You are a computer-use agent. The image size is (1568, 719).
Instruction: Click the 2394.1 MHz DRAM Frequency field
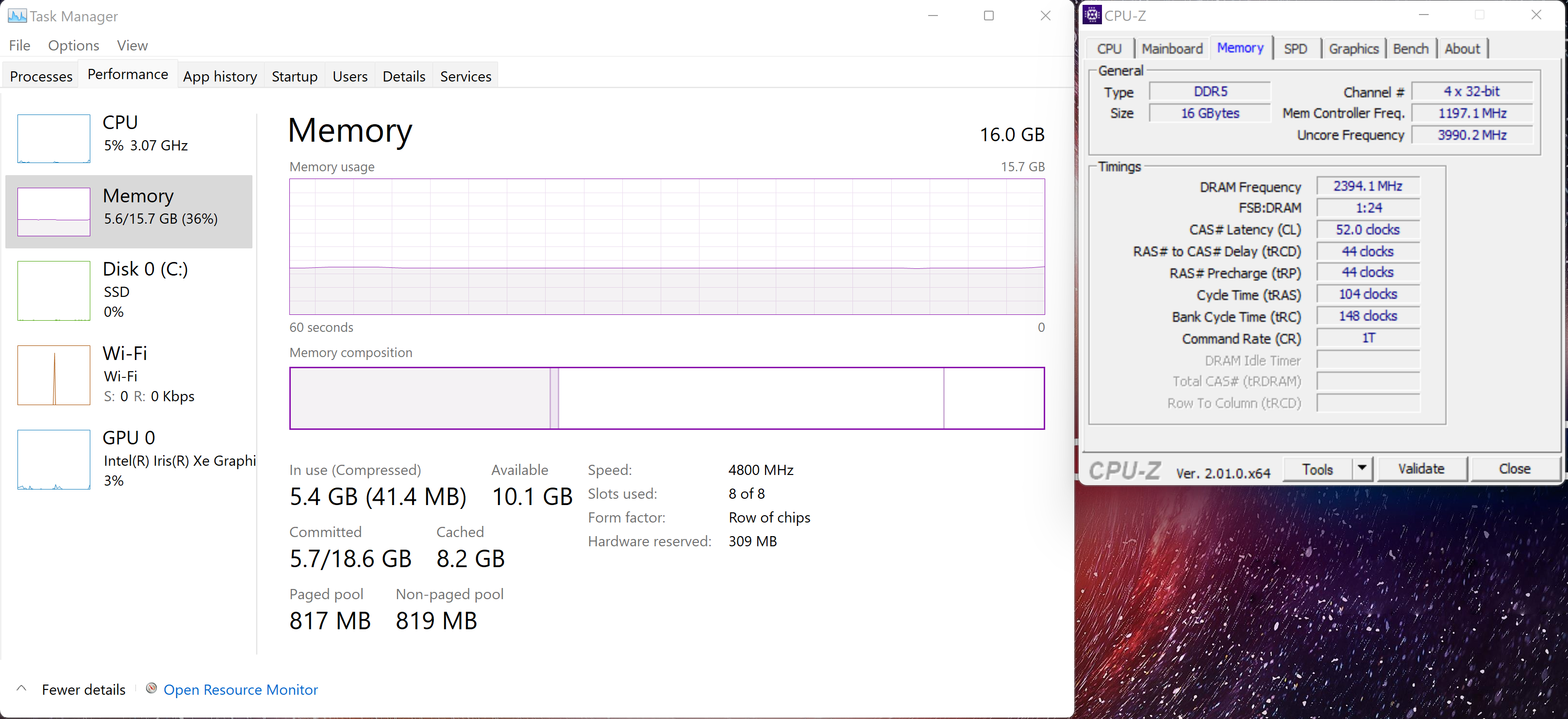tap(1368, 186)
